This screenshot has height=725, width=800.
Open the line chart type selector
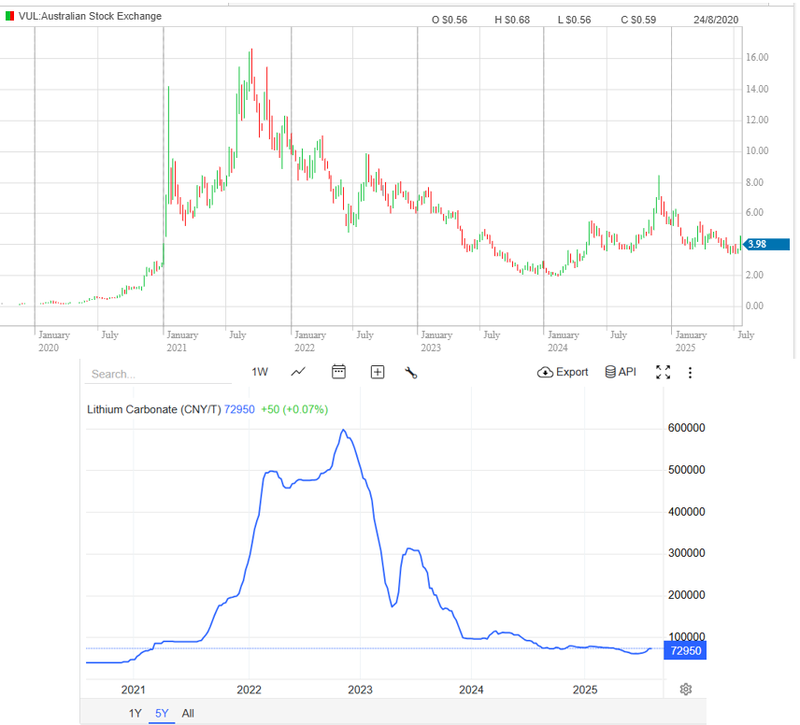coord(298,372)
